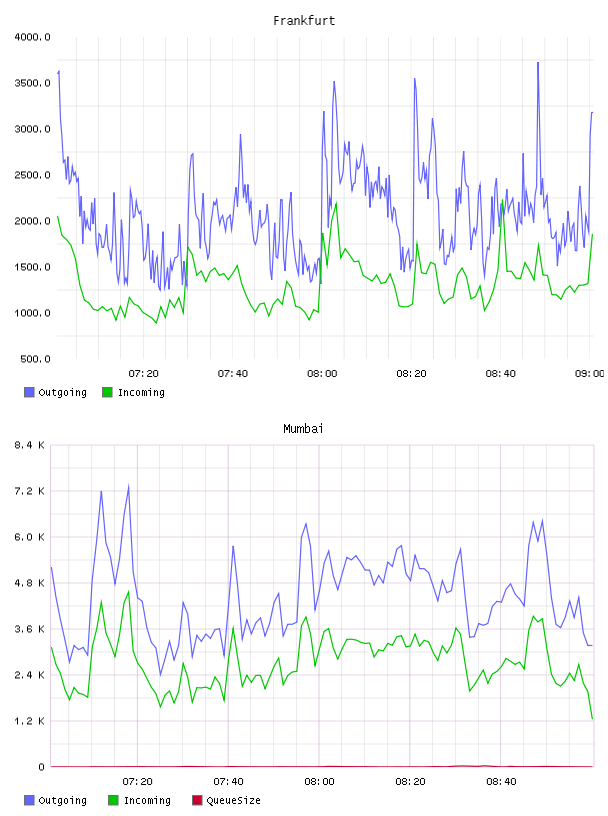Screen dimensions: 608x816
Task: Click Frankfurt x-axis label 09:00
Action: tap(590, 374)
